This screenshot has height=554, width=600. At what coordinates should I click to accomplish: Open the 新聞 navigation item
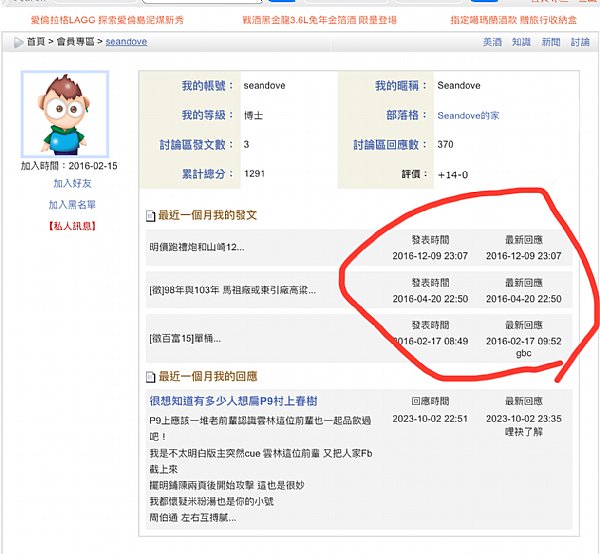[551, 42]
